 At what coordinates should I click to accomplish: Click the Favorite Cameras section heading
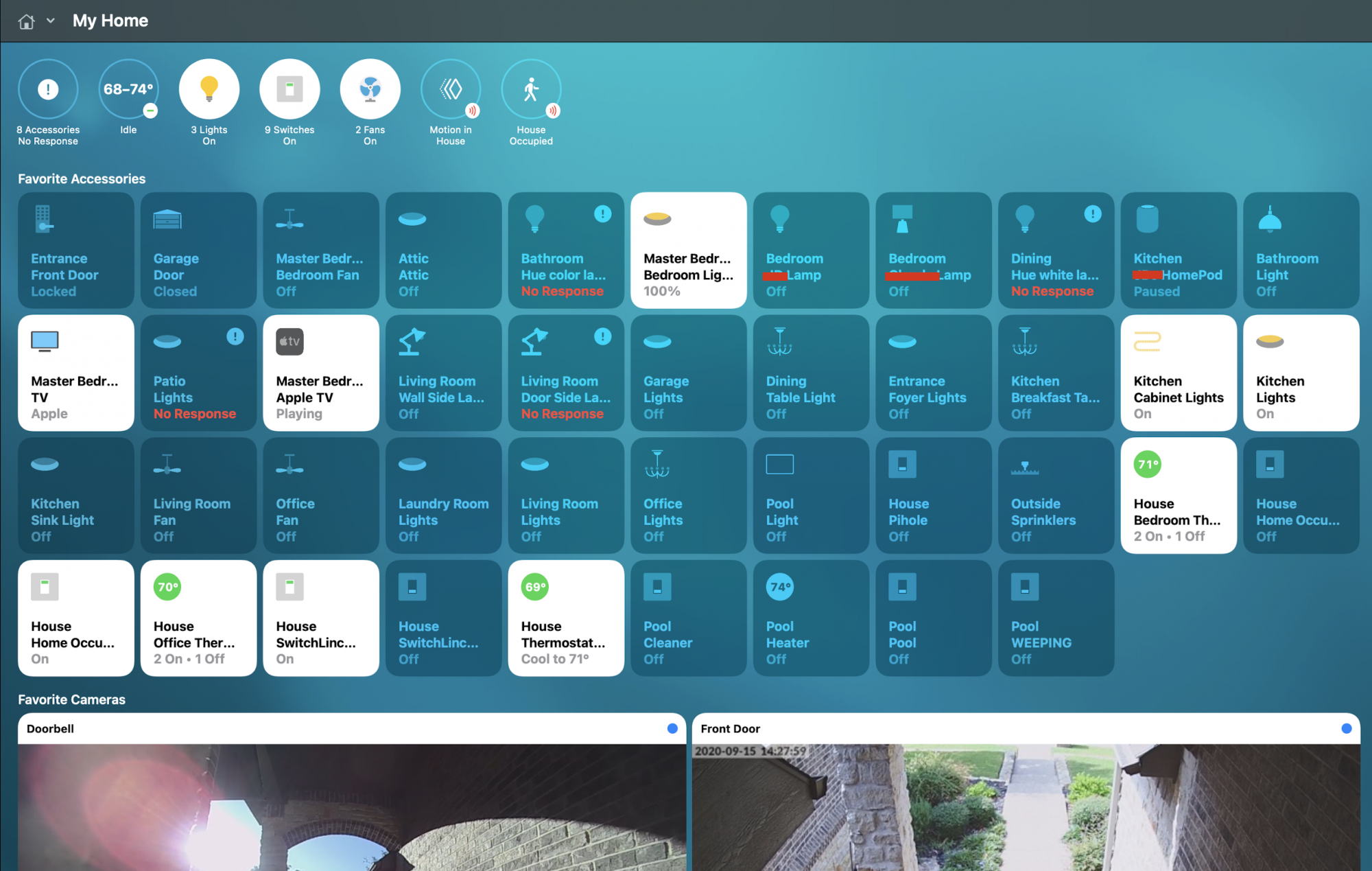tap(71, 699)
